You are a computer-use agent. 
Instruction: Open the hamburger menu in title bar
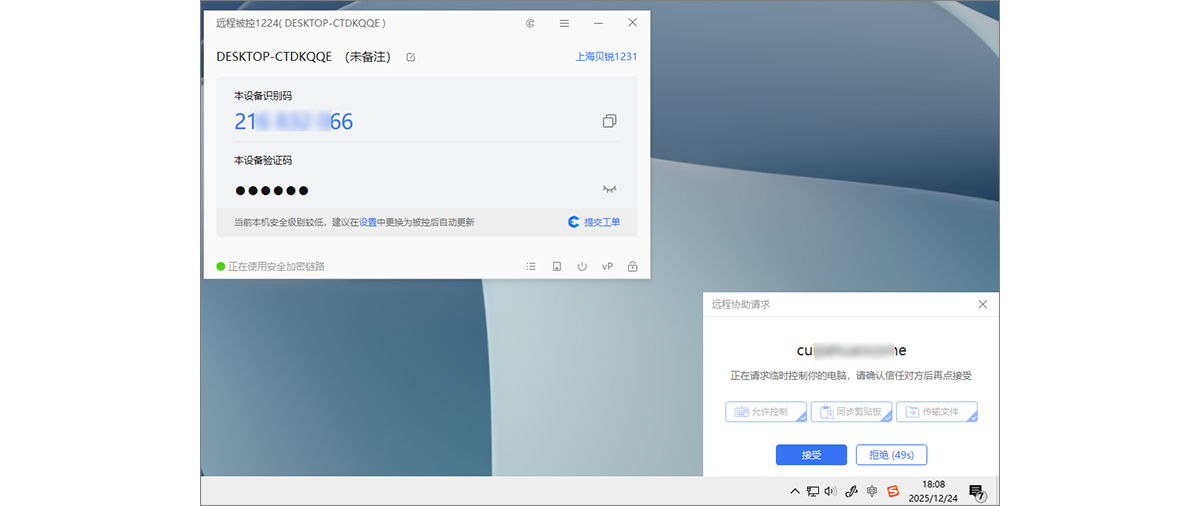[564, 22]
